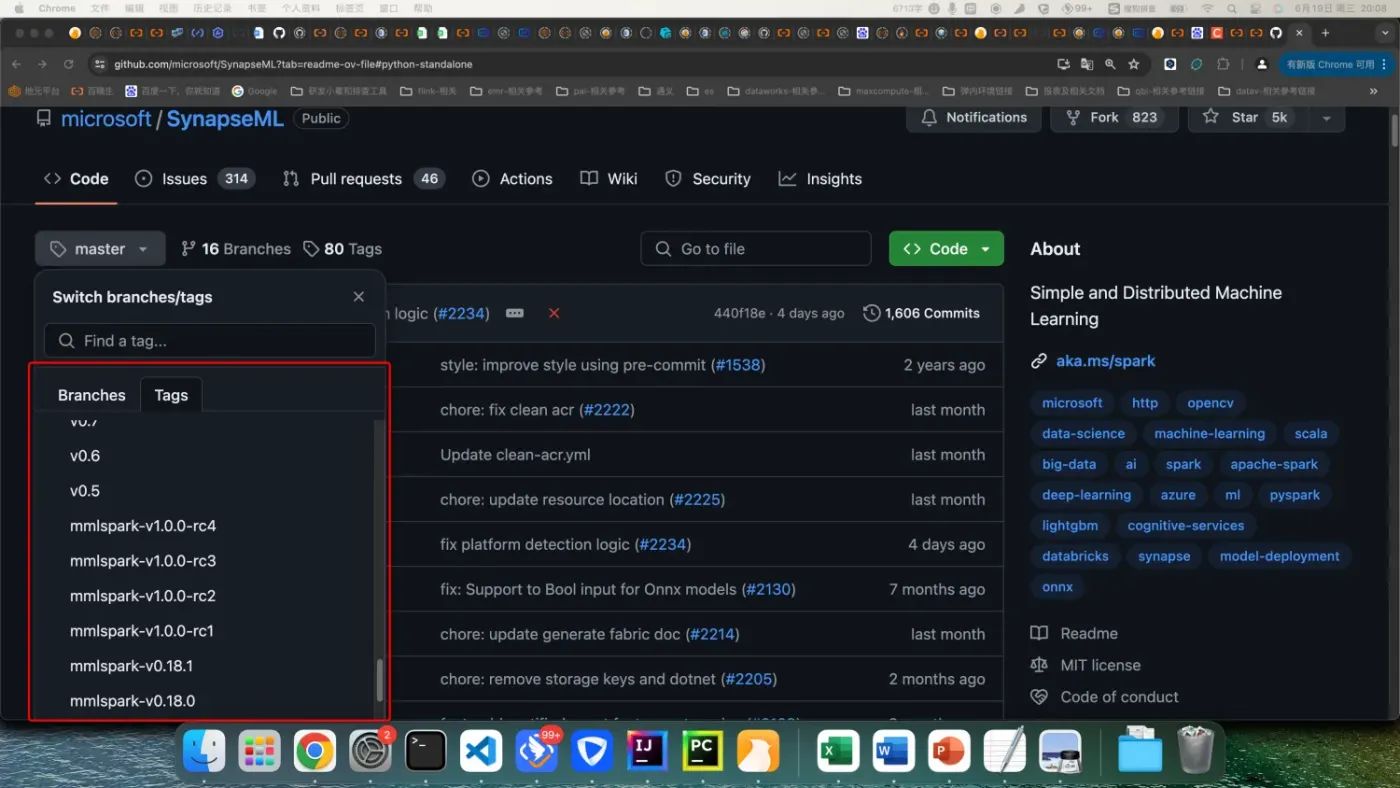This screenshot has height=788, width=1400.
Task: View the 16 Branches list
Action: (x=236, y=249)
